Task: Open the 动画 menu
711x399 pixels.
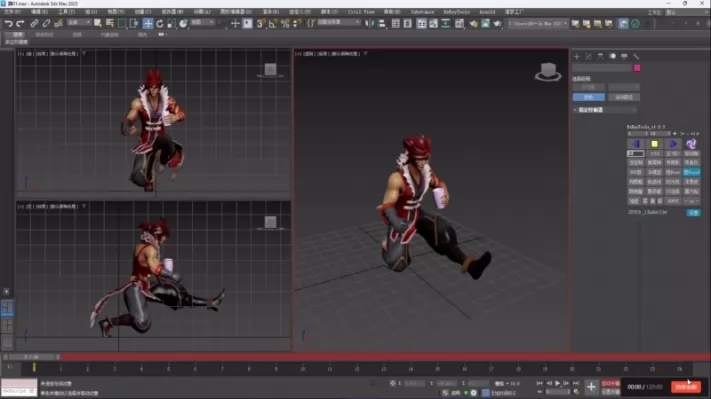Action: tap(202, 12)
